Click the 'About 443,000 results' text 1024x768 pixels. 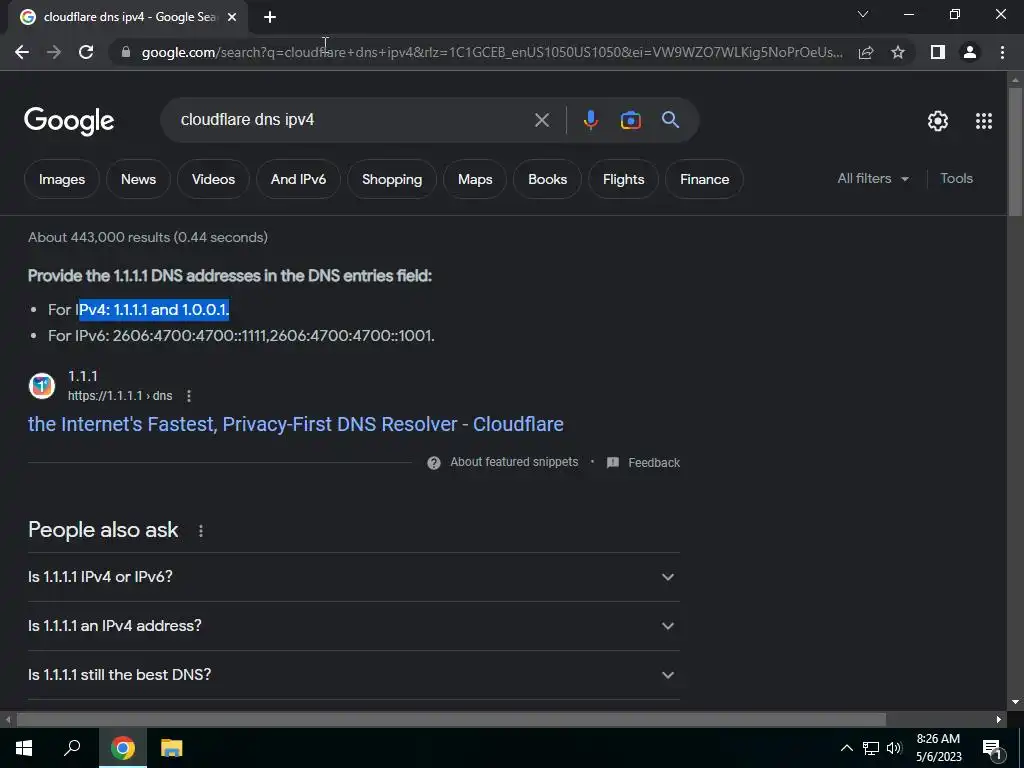148,237
